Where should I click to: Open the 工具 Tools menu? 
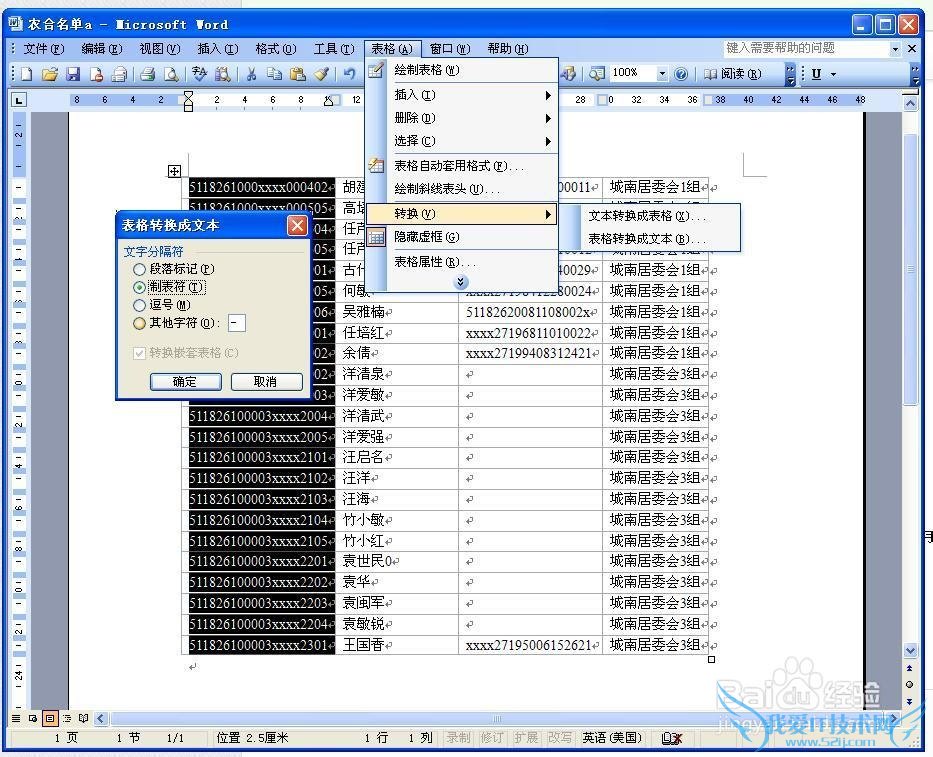pos(334,49)
